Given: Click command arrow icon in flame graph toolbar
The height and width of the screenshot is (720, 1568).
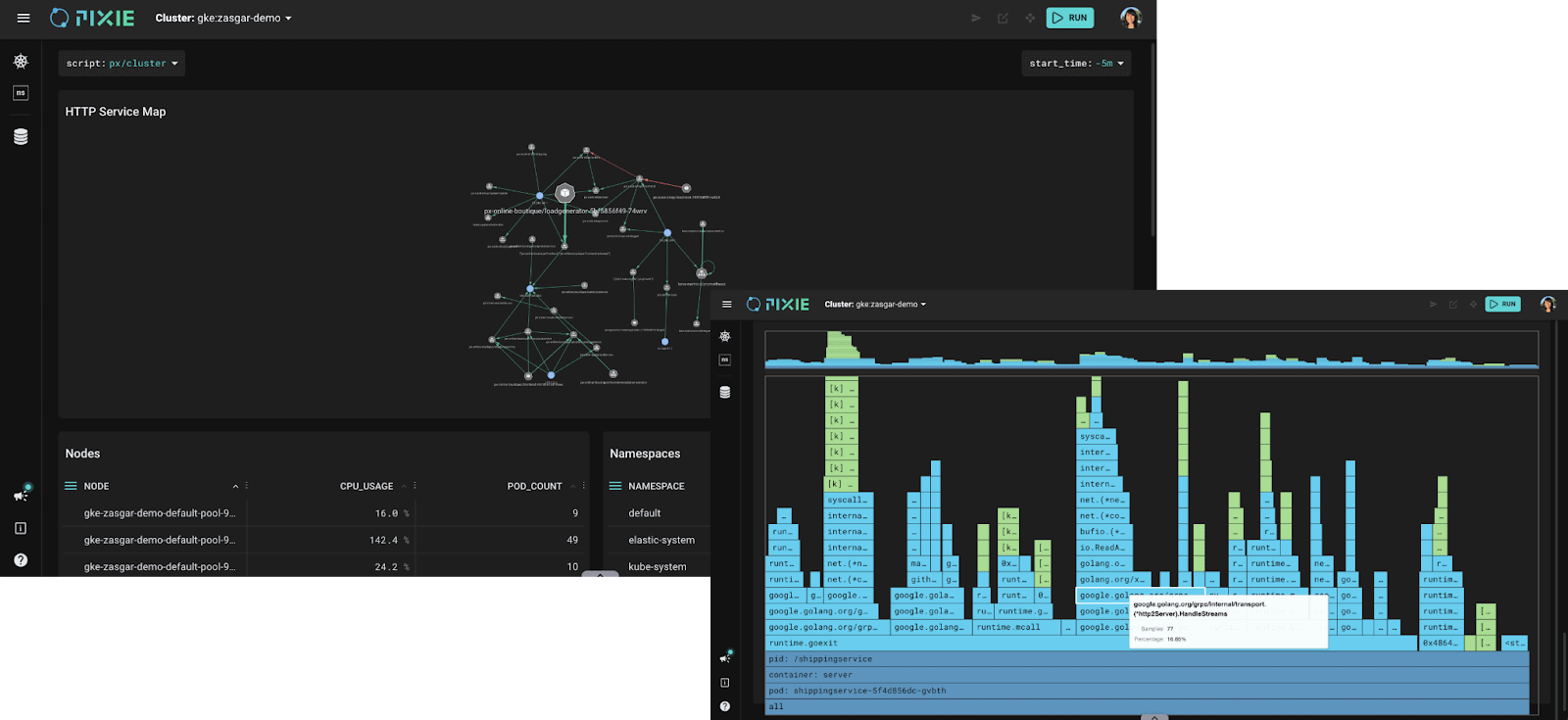Looking at the screenshot, I should click(x=1433, y=304).
